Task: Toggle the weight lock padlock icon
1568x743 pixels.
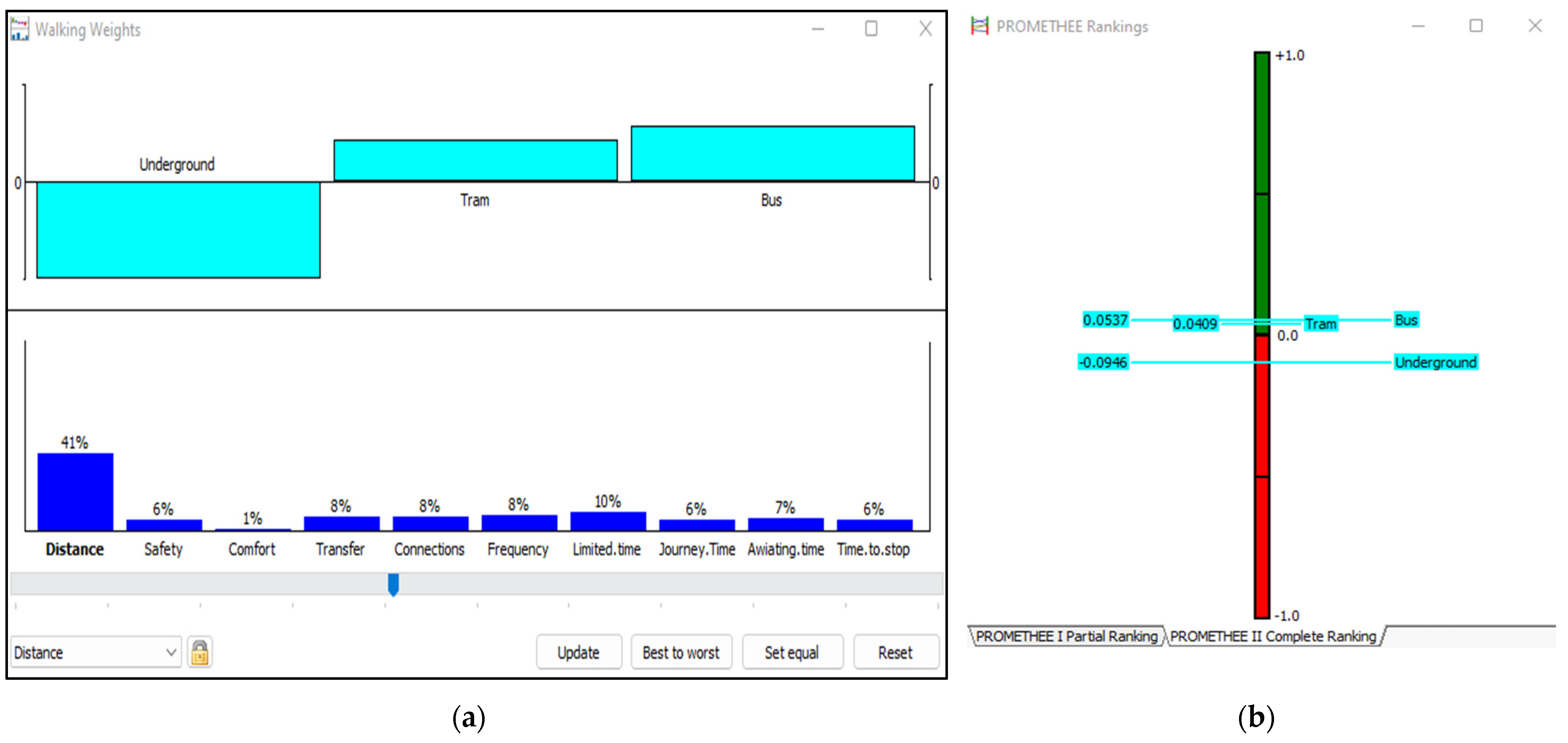Action: (200, 652)
